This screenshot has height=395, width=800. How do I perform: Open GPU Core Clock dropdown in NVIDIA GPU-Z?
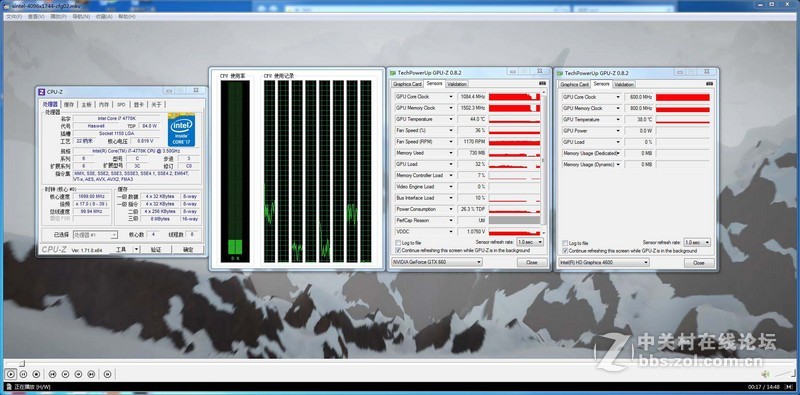pos(451,96)
